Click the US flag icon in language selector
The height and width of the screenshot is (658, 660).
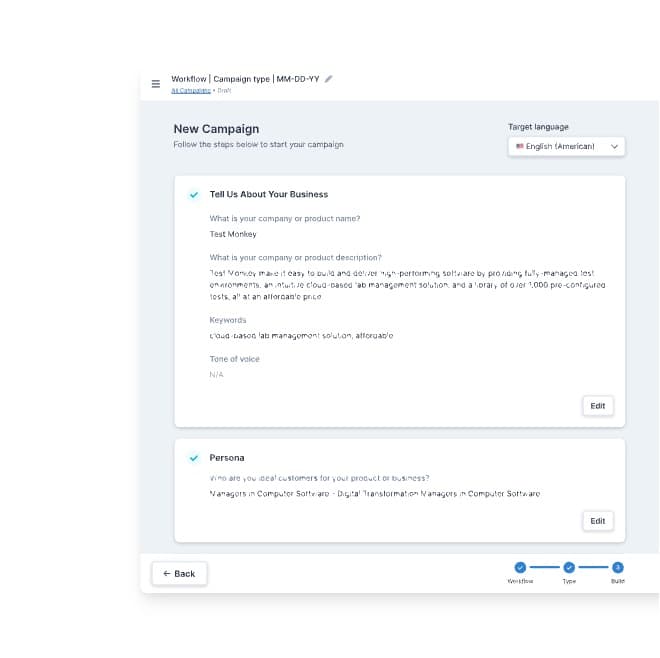(520, 146)
